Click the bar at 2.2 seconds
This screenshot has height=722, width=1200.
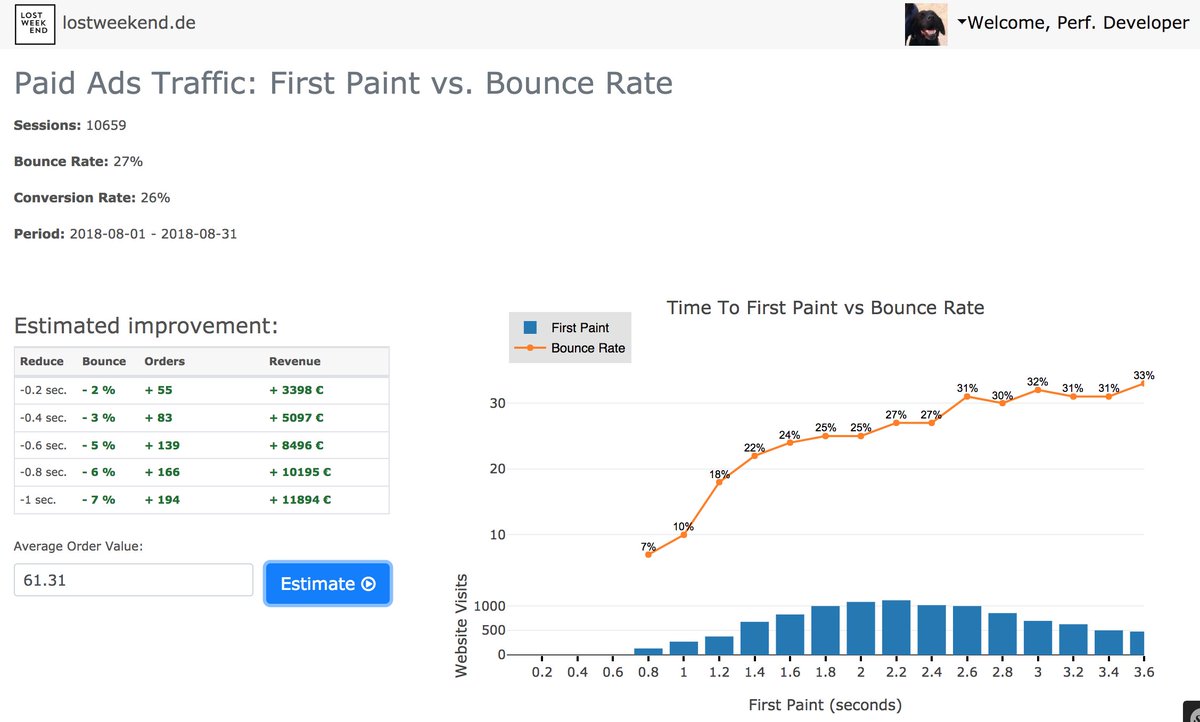[x=896, y=628]
